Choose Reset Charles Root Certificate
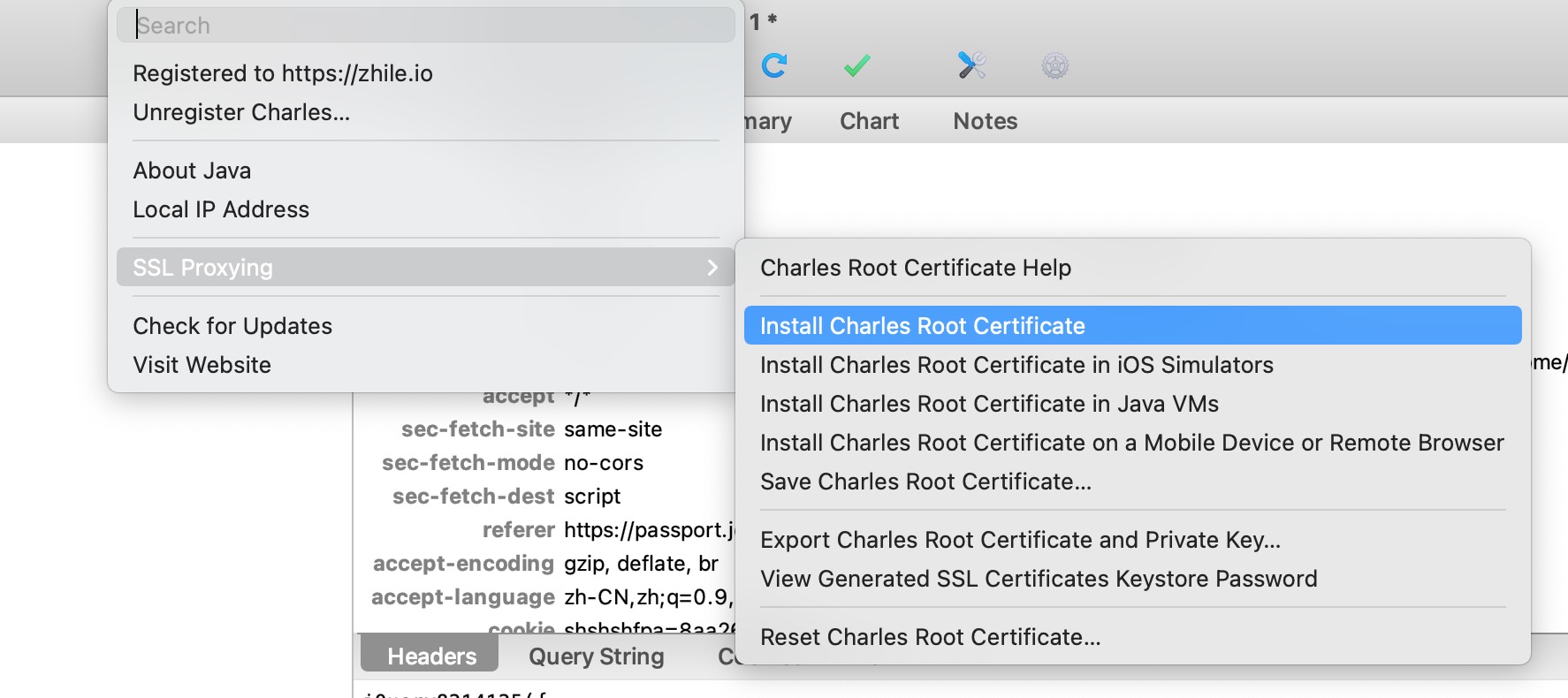Viewport: 1568px width, 698px height. click(930, 637)
